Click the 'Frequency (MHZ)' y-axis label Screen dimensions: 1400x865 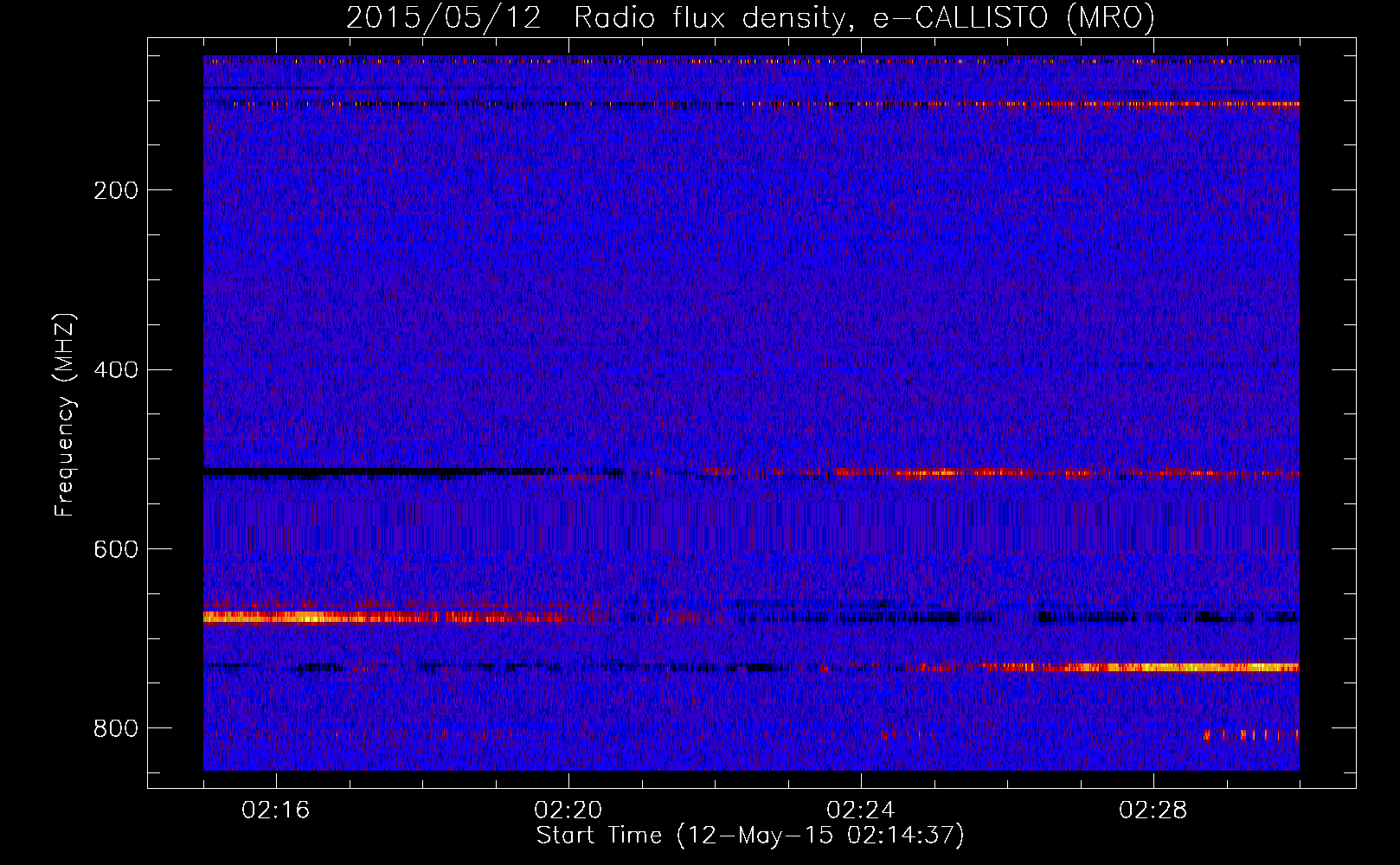pyautogui.click(x=65, y=414)
